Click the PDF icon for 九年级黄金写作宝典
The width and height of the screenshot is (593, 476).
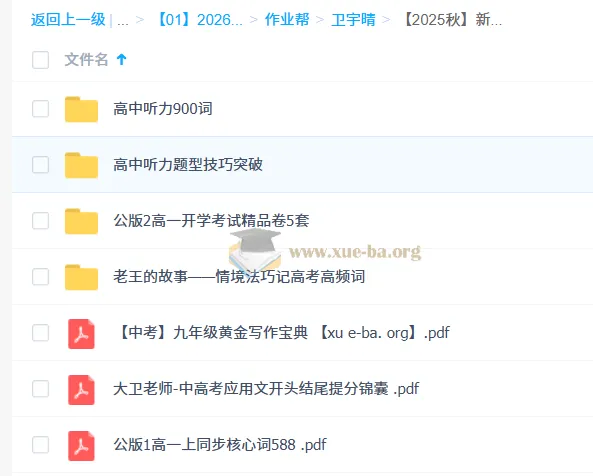(81, 334)
